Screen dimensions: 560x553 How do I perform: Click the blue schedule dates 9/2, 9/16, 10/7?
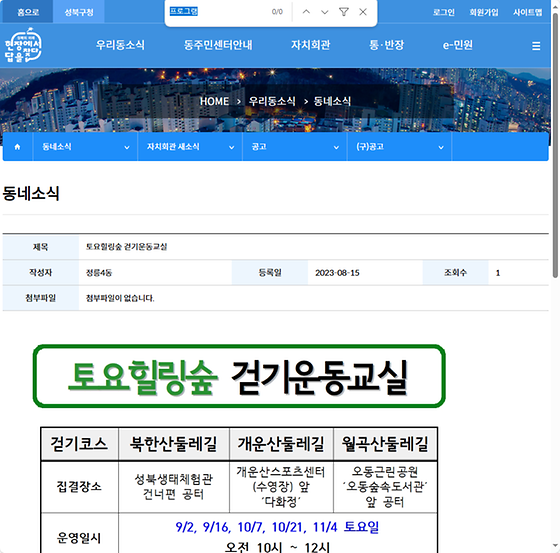click(x=277, y=527)
